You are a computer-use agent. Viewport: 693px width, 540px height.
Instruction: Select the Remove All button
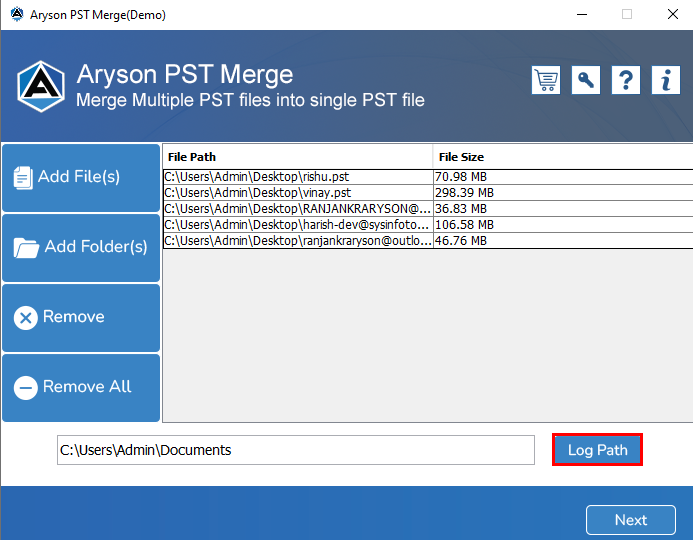click(x=81, y=388)
